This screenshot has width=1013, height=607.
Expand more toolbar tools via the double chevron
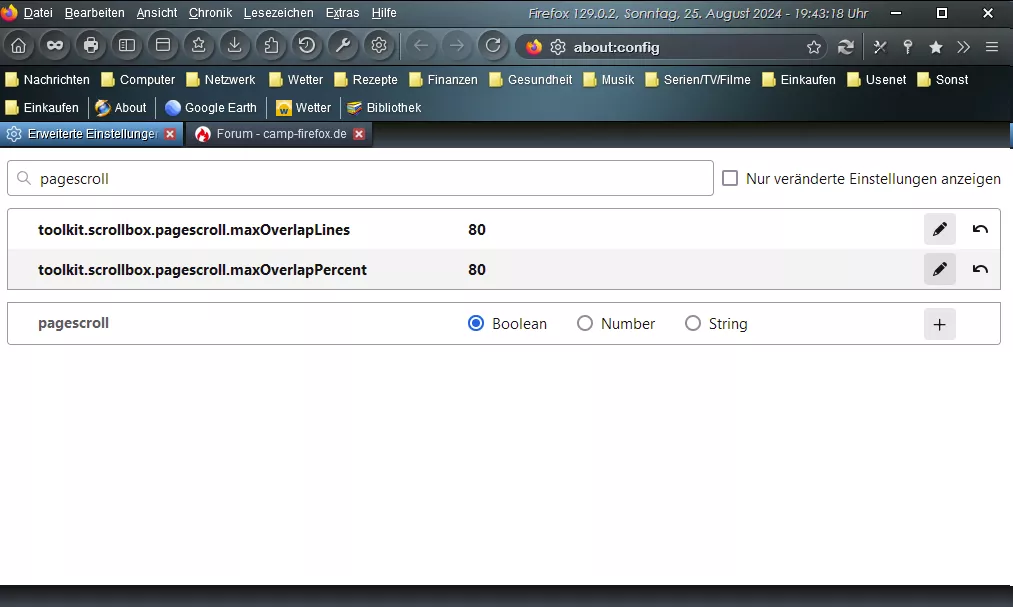(964, 47)
